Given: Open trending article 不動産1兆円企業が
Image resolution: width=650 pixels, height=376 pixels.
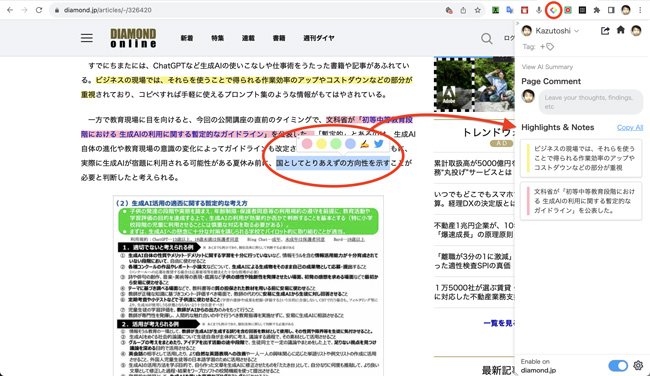Looking at the screenshot, I should tap(474, 230).
